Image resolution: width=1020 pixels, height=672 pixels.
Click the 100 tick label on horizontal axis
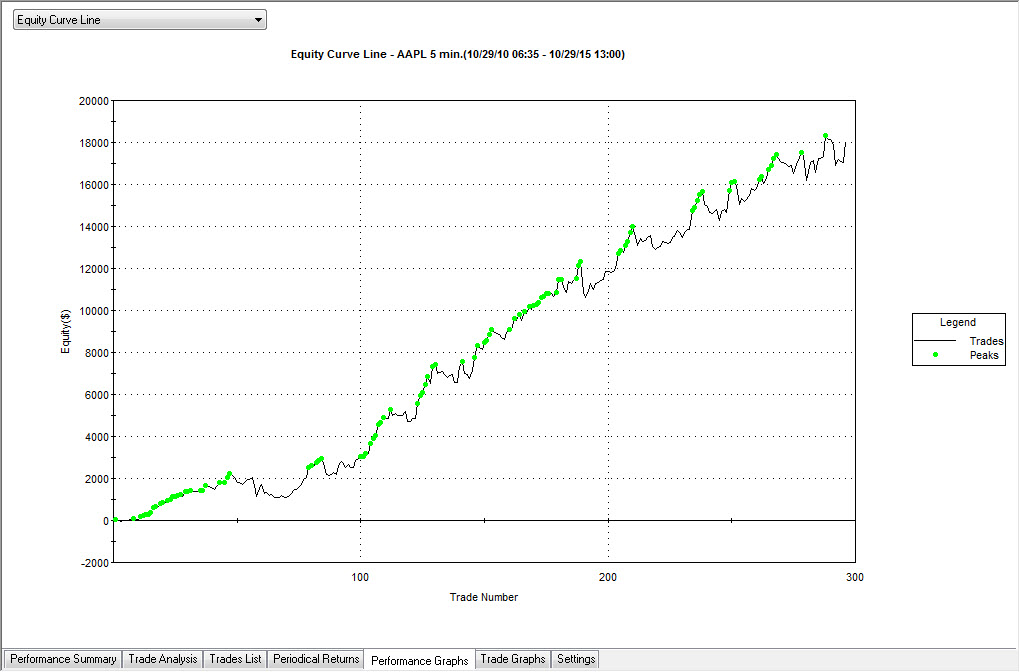click(360, 576)
